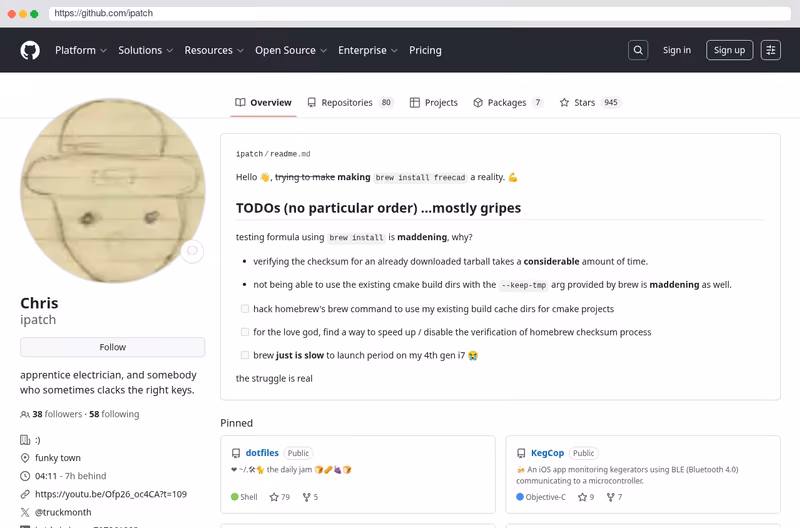Switch to the Stars tab
The width and height of the screenshot is (800, 528).
tap(589, 103)
